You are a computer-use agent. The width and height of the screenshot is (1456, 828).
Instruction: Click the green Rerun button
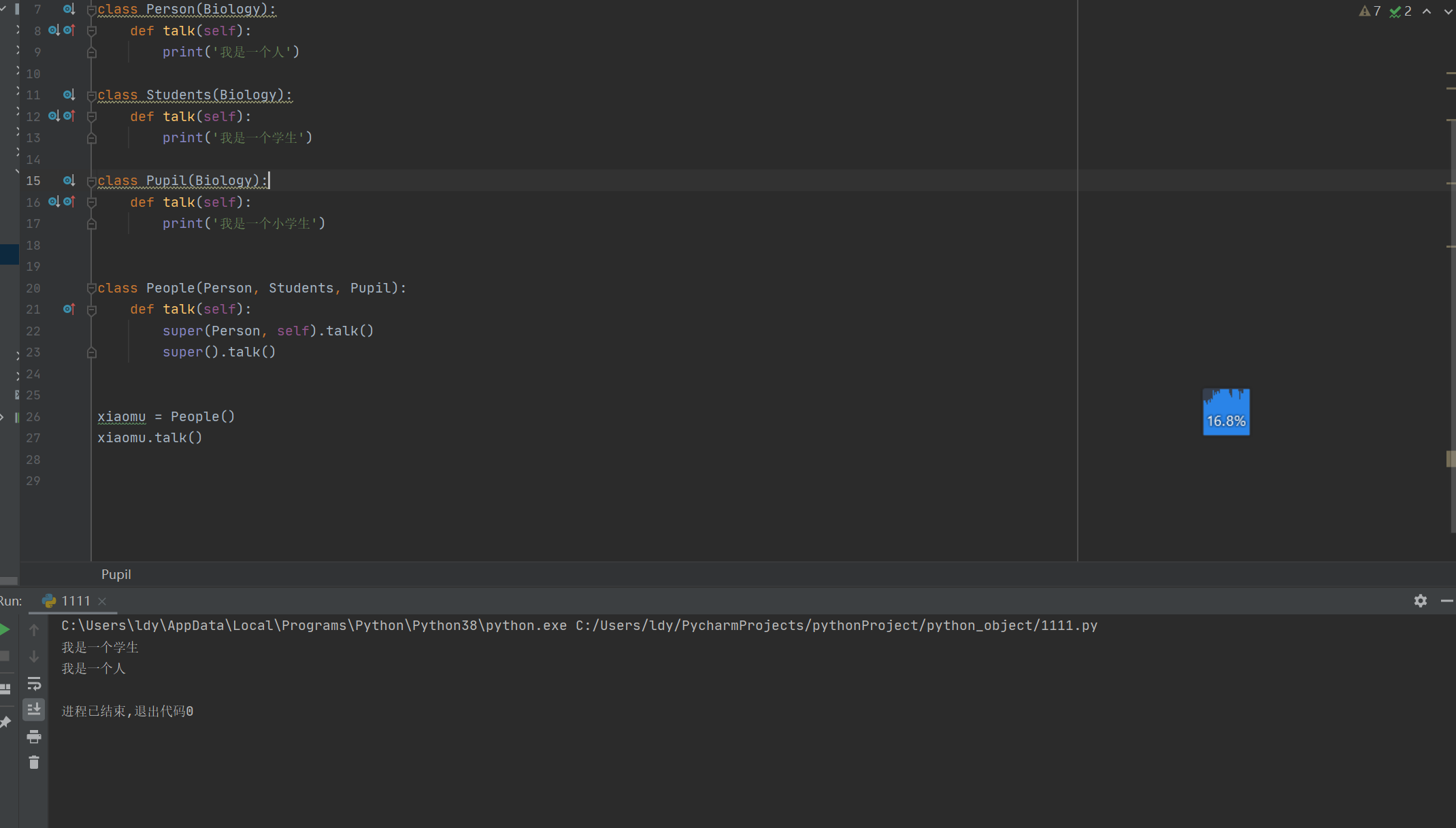(x=5, y=629)
